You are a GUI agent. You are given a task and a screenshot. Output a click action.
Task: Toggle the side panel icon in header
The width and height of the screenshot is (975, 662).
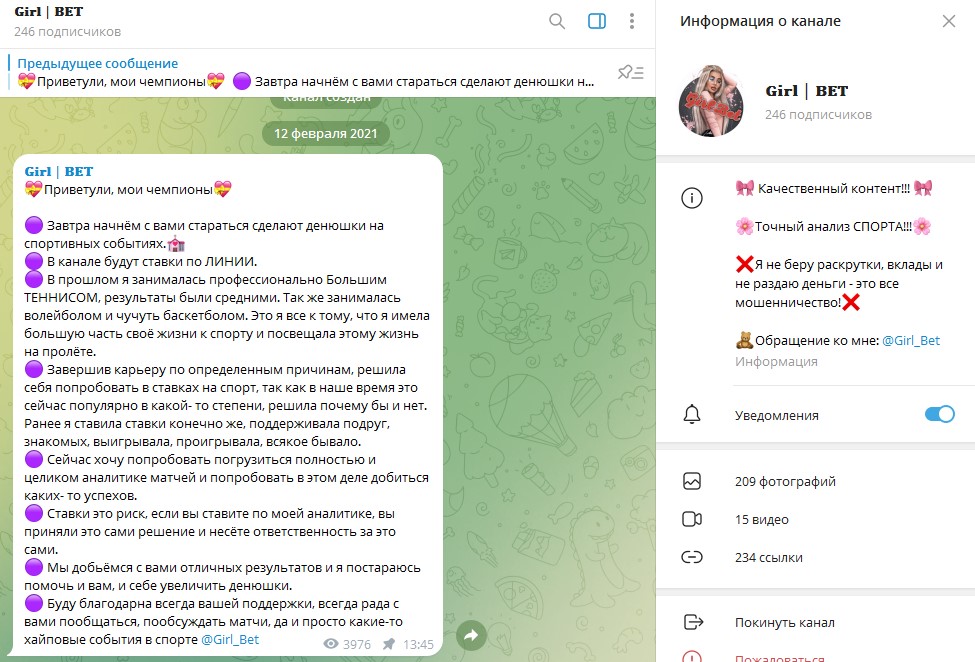[597, 21]
